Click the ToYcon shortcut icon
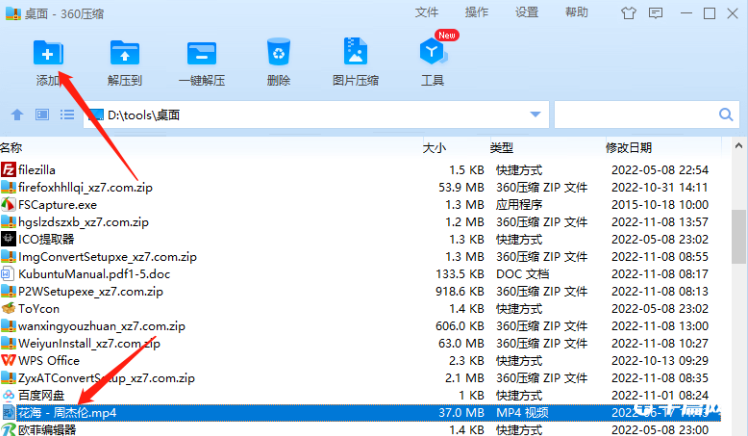Image resolution: width=748 pixels, height=436 pixels. pos(8,308)
